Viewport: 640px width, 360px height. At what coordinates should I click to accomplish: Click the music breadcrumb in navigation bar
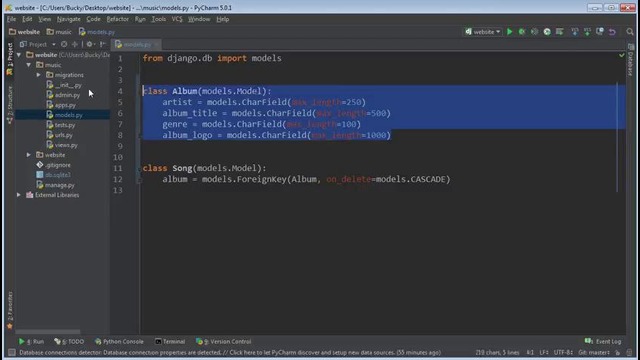[59, 32]
